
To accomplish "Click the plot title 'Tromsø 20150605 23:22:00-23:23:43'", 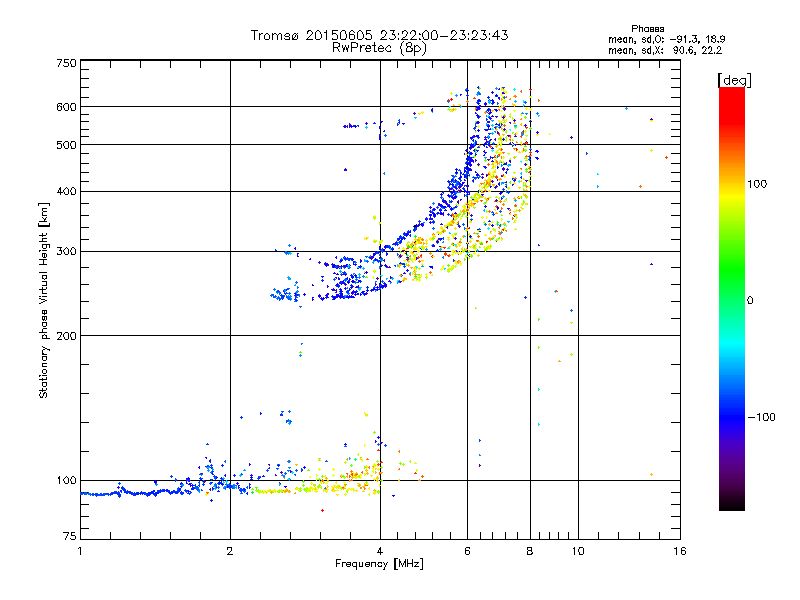I will click(379, 35).
